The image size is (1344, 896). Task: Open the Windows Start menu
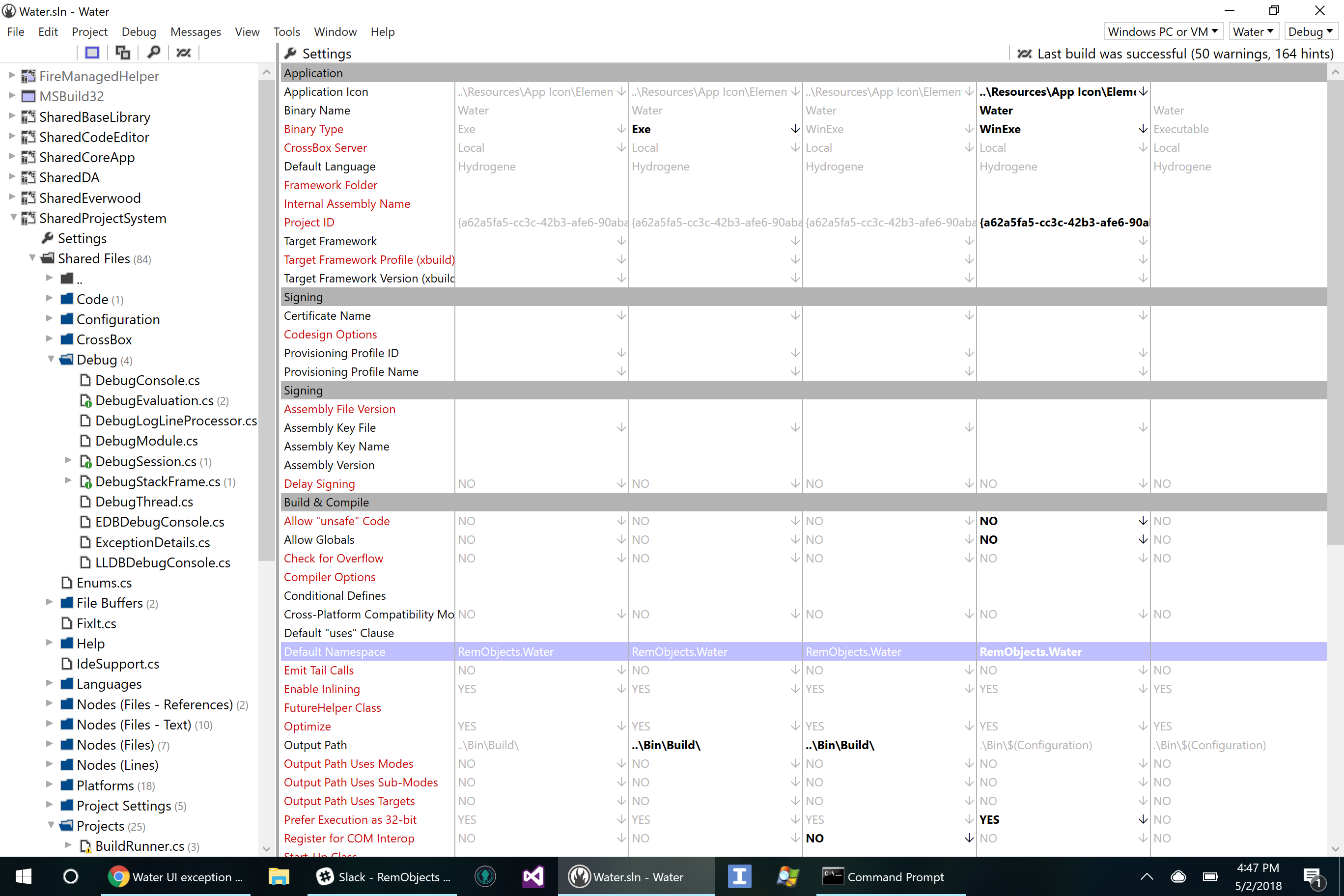pyautogui.click(x=24, y=876)
